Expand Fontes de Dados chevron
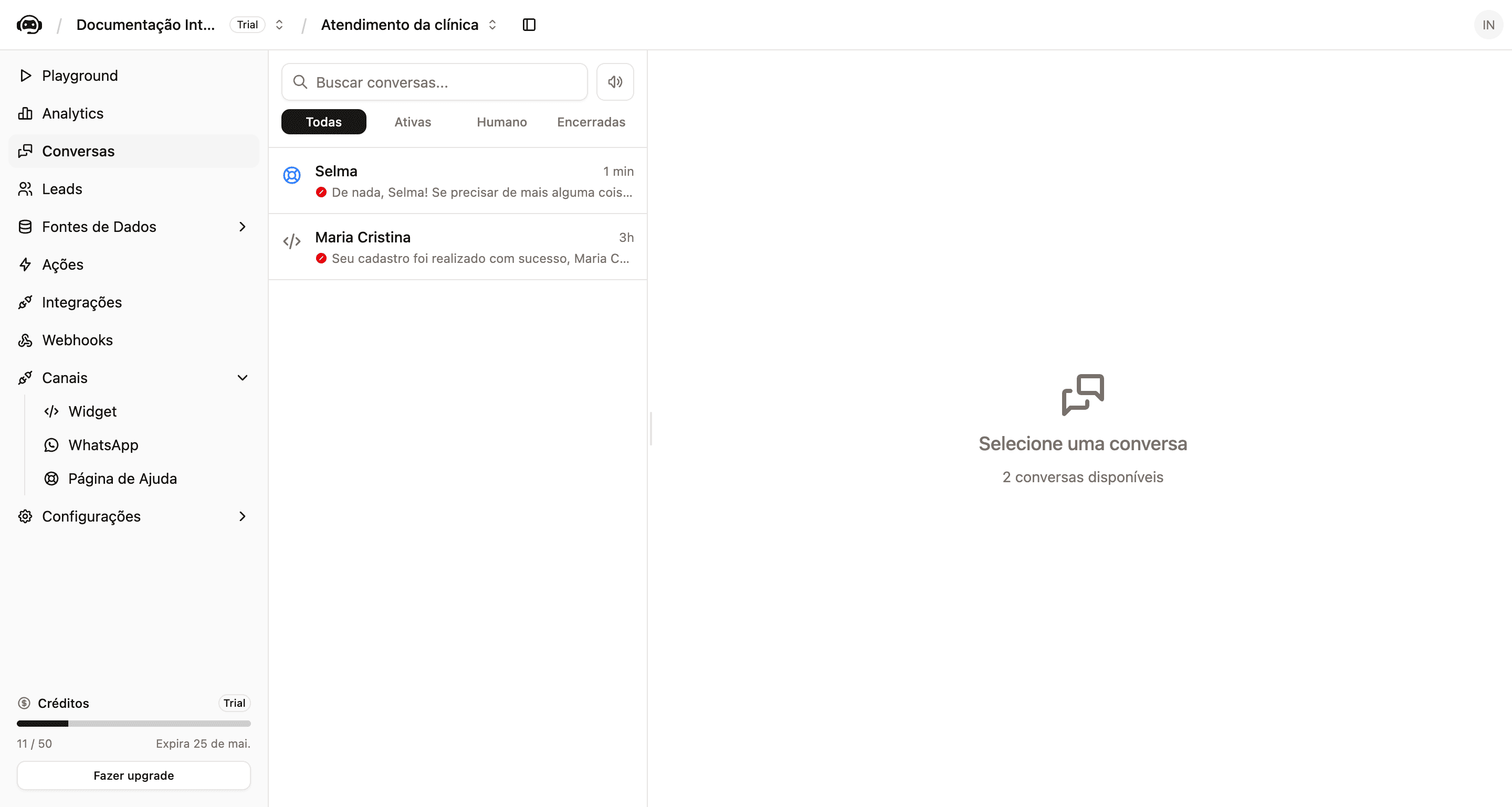Viewport: 1512px width, 807px height. 243,227
